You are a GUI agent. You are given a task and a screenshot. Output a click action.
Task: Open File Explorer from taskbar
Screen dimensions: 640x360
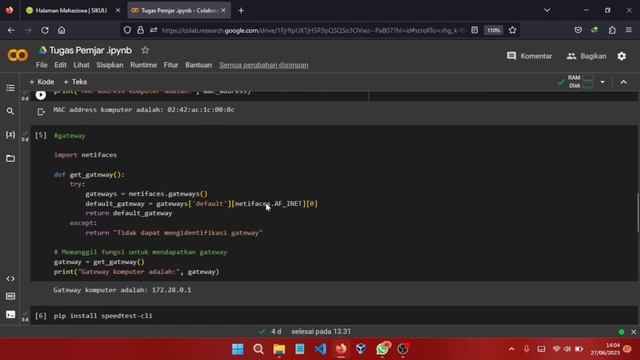279,349
